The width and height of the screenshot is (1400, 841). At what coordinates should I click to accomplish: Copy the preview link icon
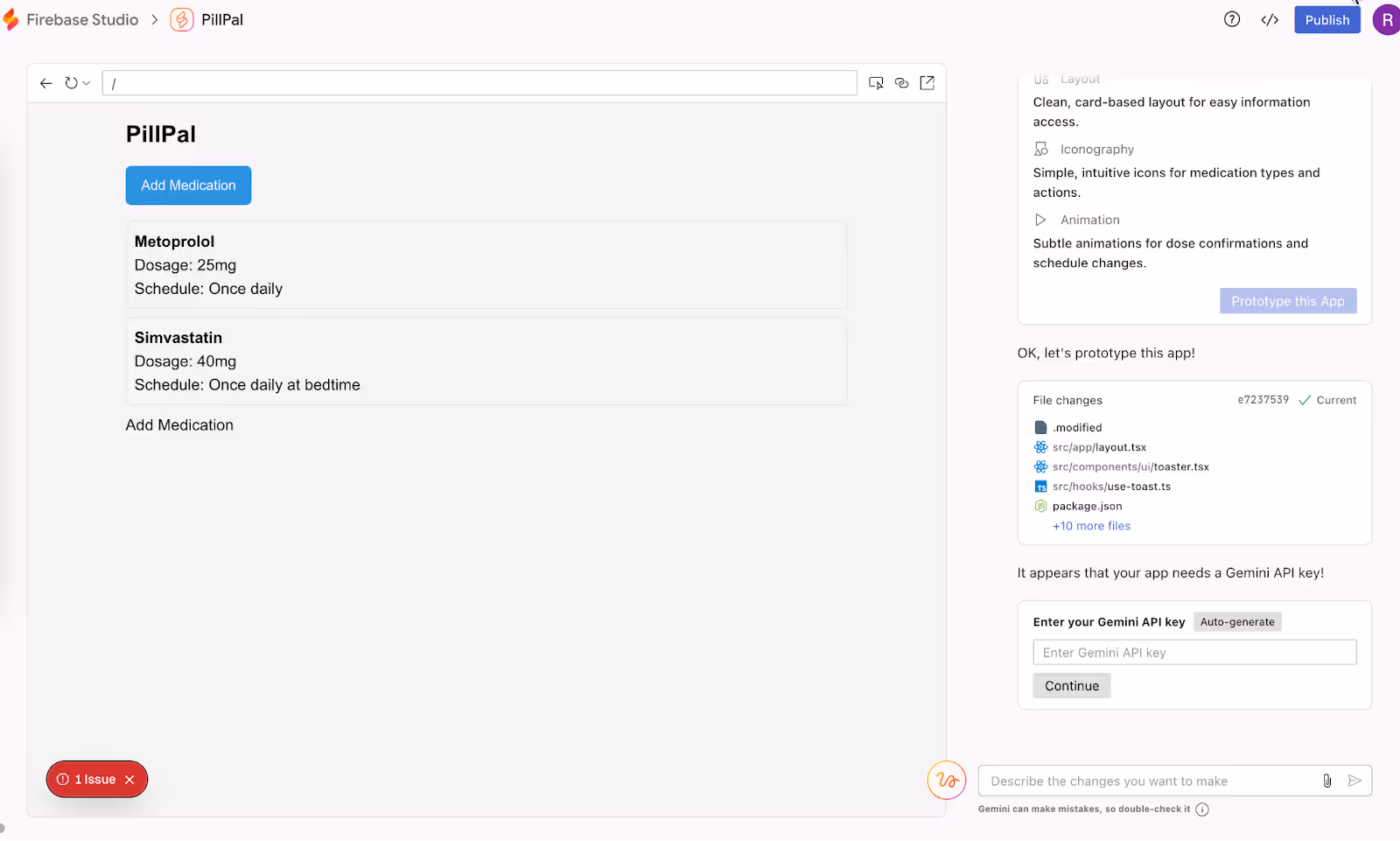[x=901, y=83]
